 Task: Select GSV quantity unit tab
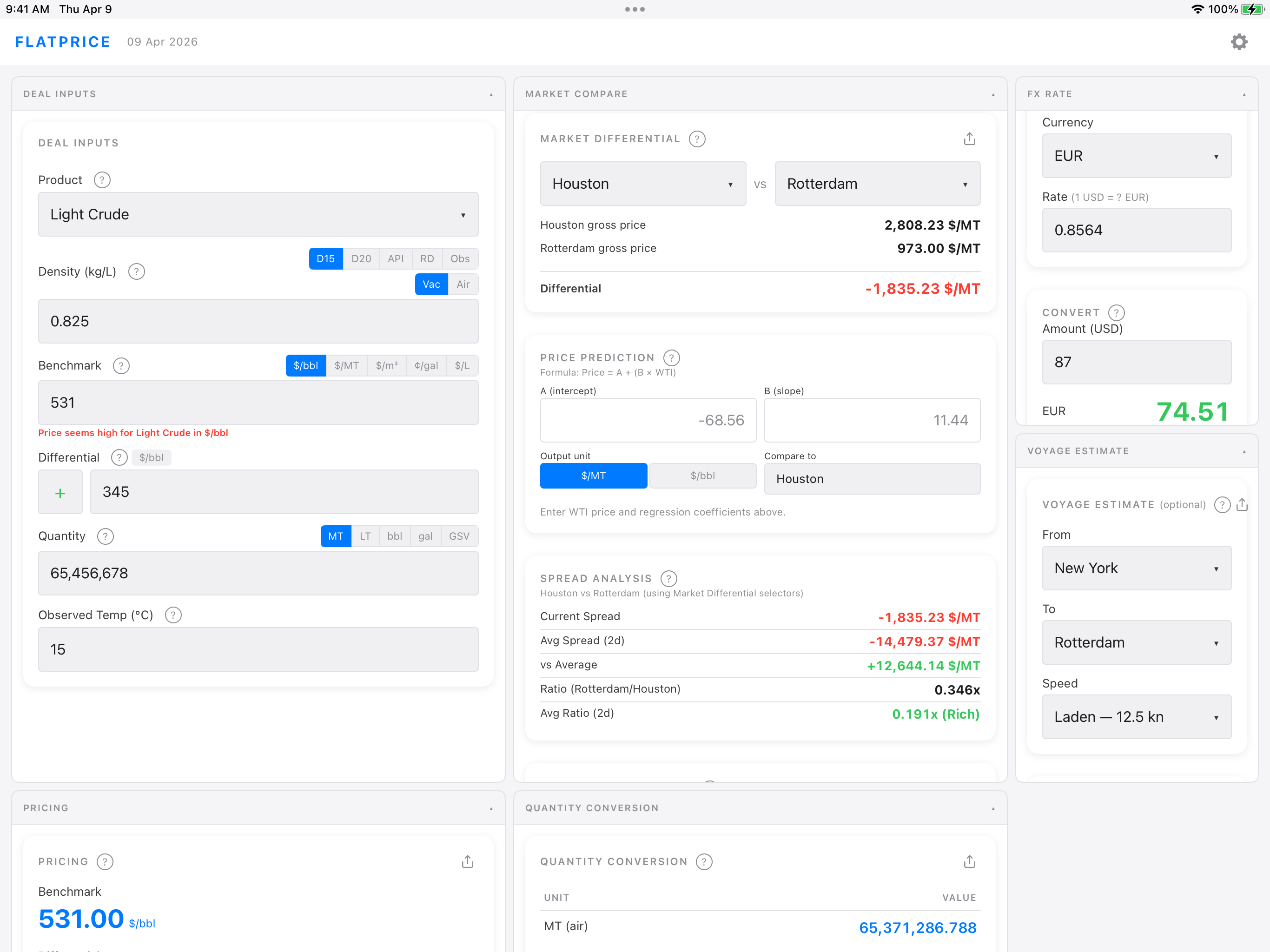click(x=459, y=536)
